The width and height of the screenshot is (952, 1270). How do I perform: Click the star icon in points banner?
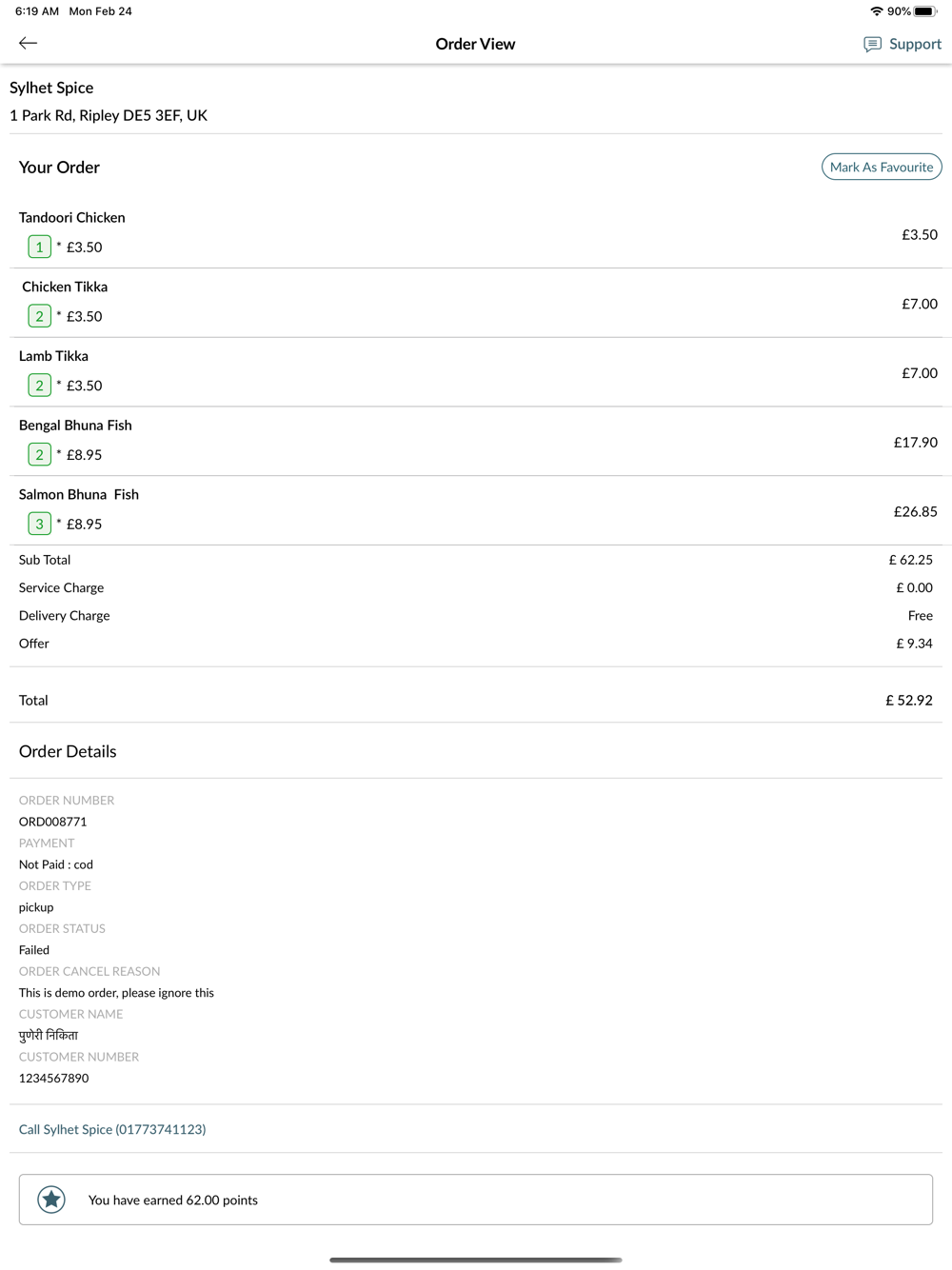tap(51, 1200)
